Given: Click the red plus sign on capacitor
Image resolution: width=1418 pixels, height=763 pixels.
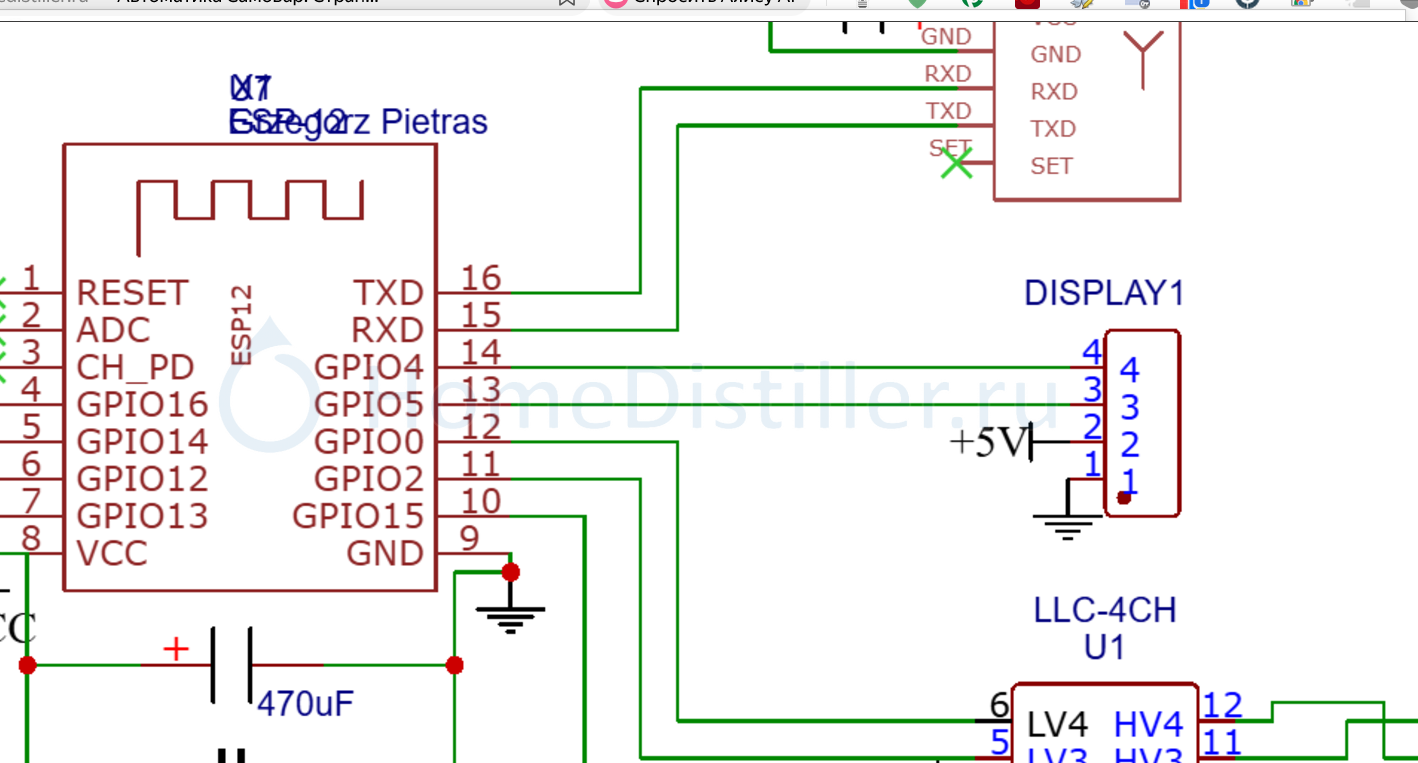Looking at the screenshot, I should (x=176, y=649).
